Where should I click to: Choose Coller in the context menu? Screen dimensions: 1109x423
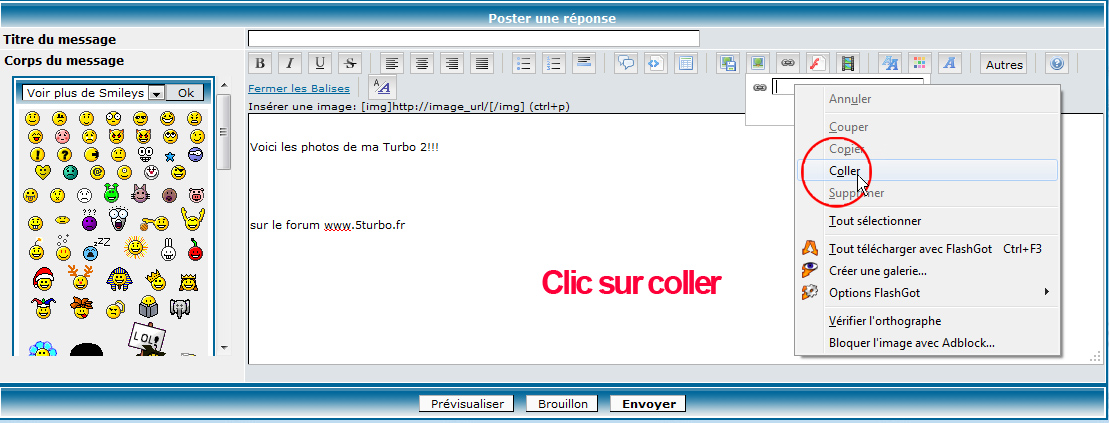(x=927, y=170)
